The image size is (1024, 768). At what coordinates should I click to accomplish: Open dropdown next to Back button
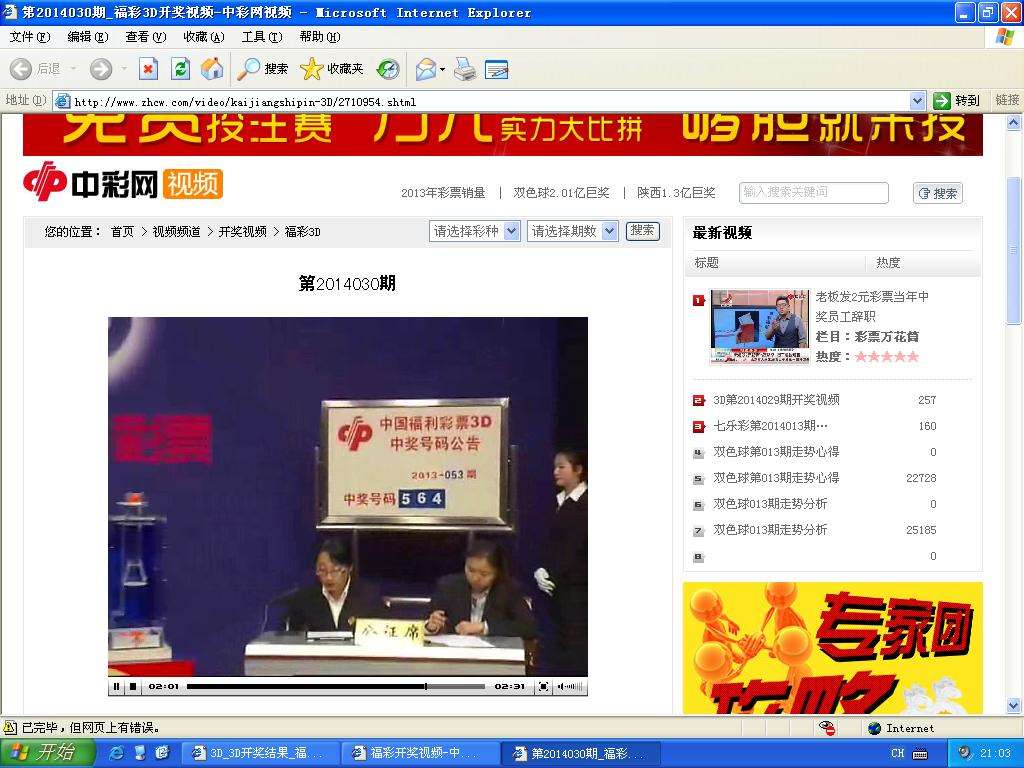[73, 69]
